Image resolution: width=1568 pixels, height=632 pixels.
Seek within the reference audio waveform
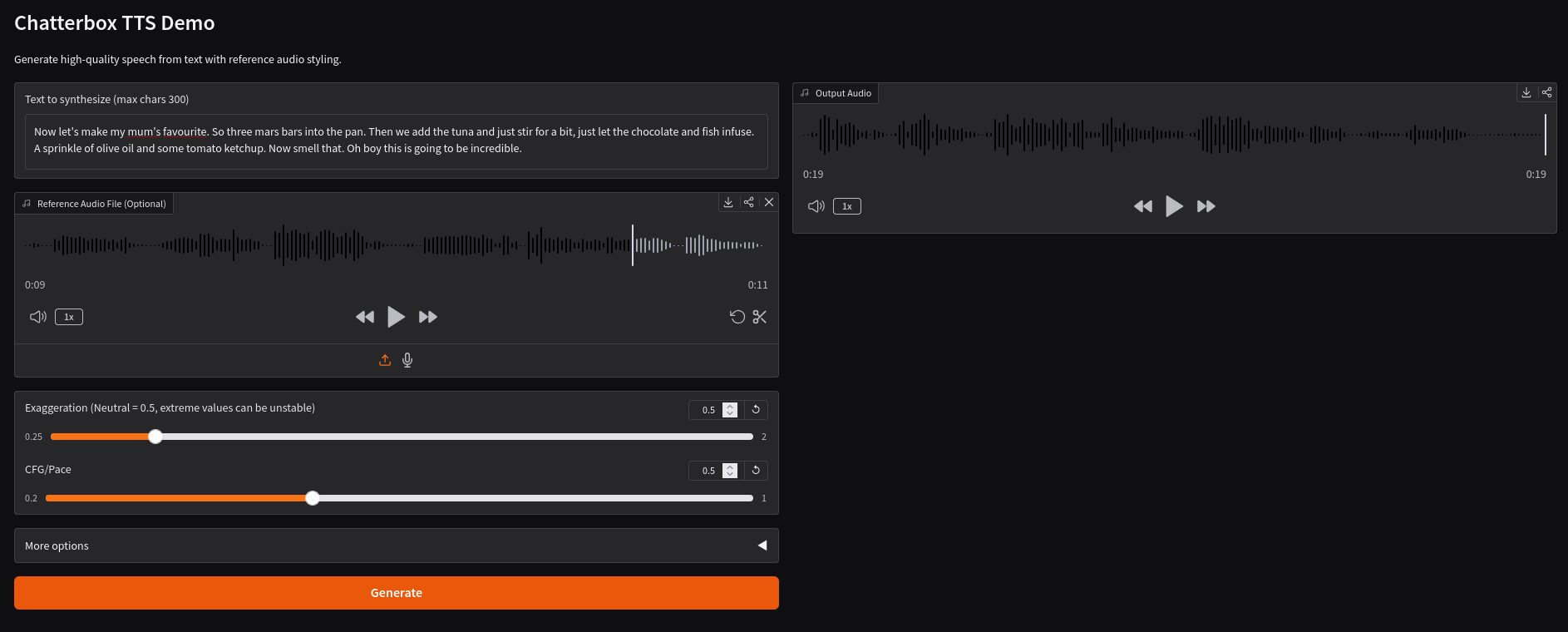397,245
